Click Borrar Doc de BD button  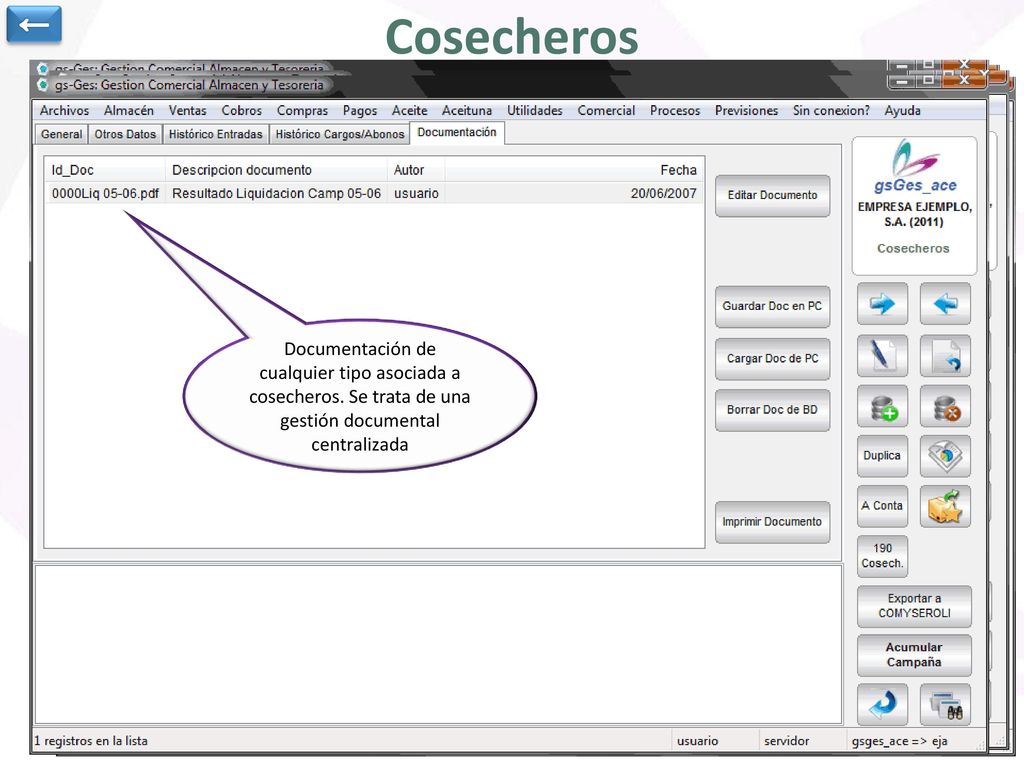click(x=773, y=410)
